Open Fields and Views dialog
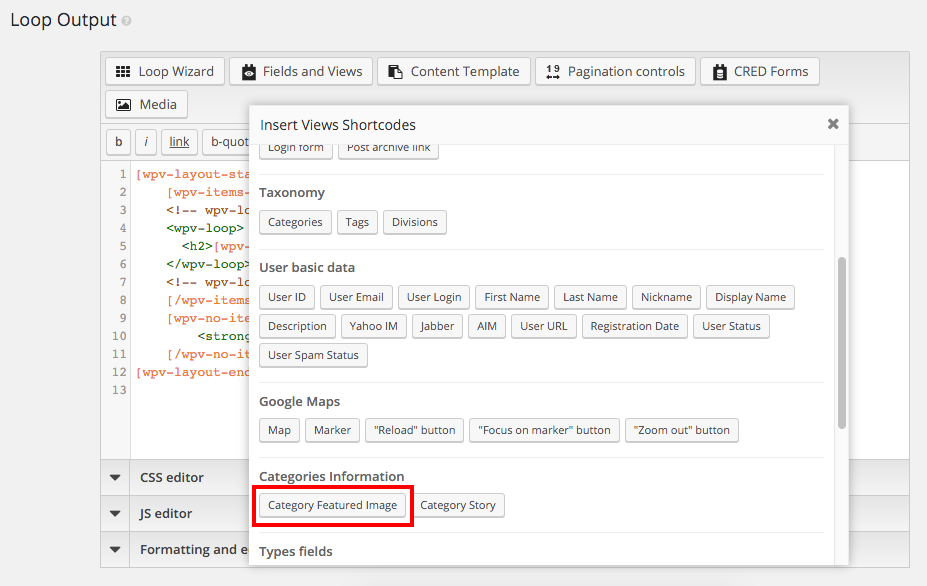 [301, 72]
